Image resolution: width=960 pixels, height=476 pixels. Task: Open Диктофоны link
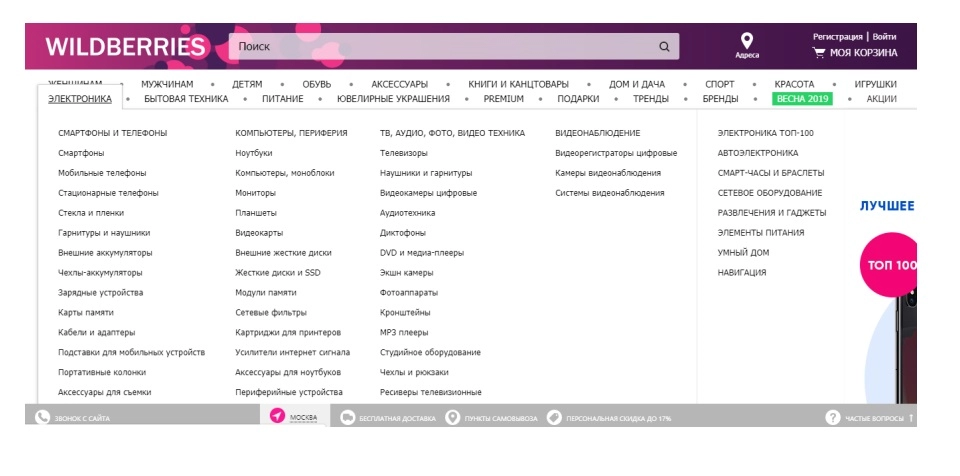(x=403, y=233)
